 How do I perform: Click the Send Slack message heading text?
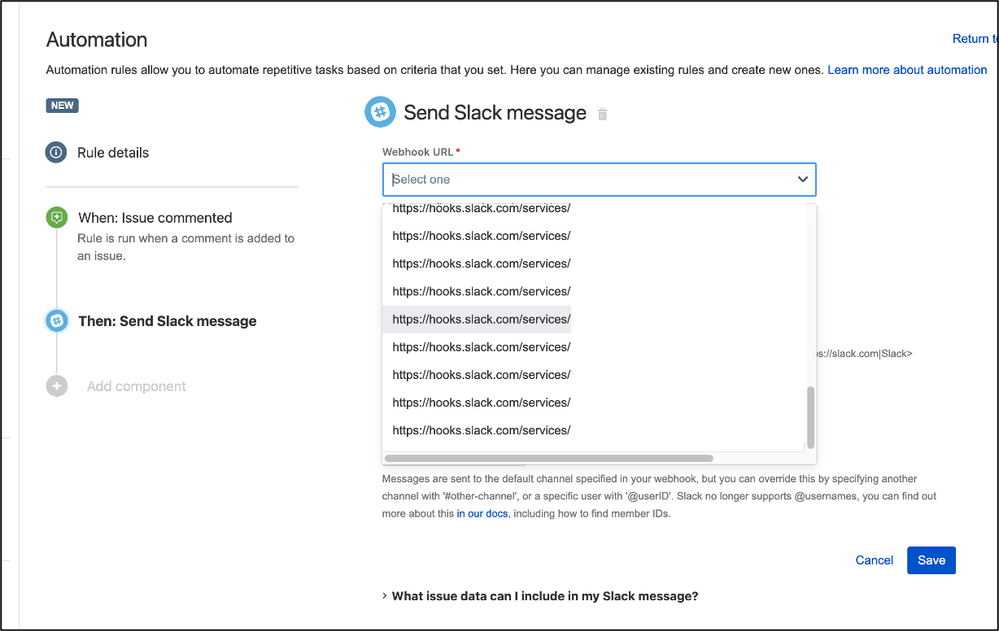(495, 113)
